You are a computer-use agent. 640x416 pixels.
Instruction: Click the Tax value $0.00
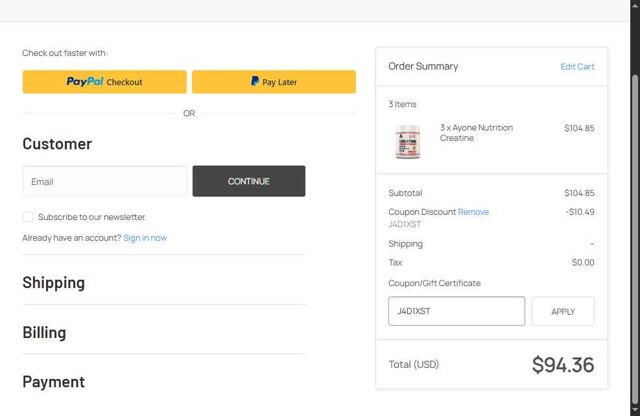[583, 263]
